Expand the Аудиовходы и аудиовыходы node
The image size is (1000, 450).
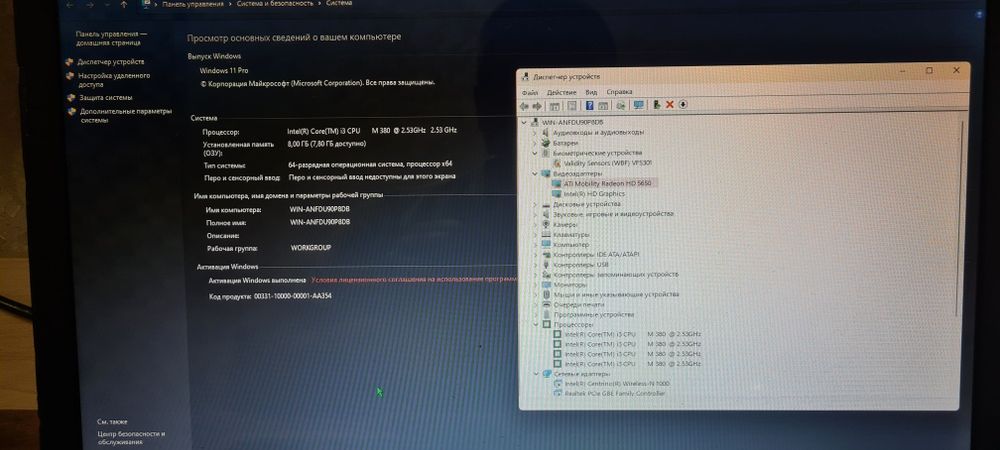point(535,133)
